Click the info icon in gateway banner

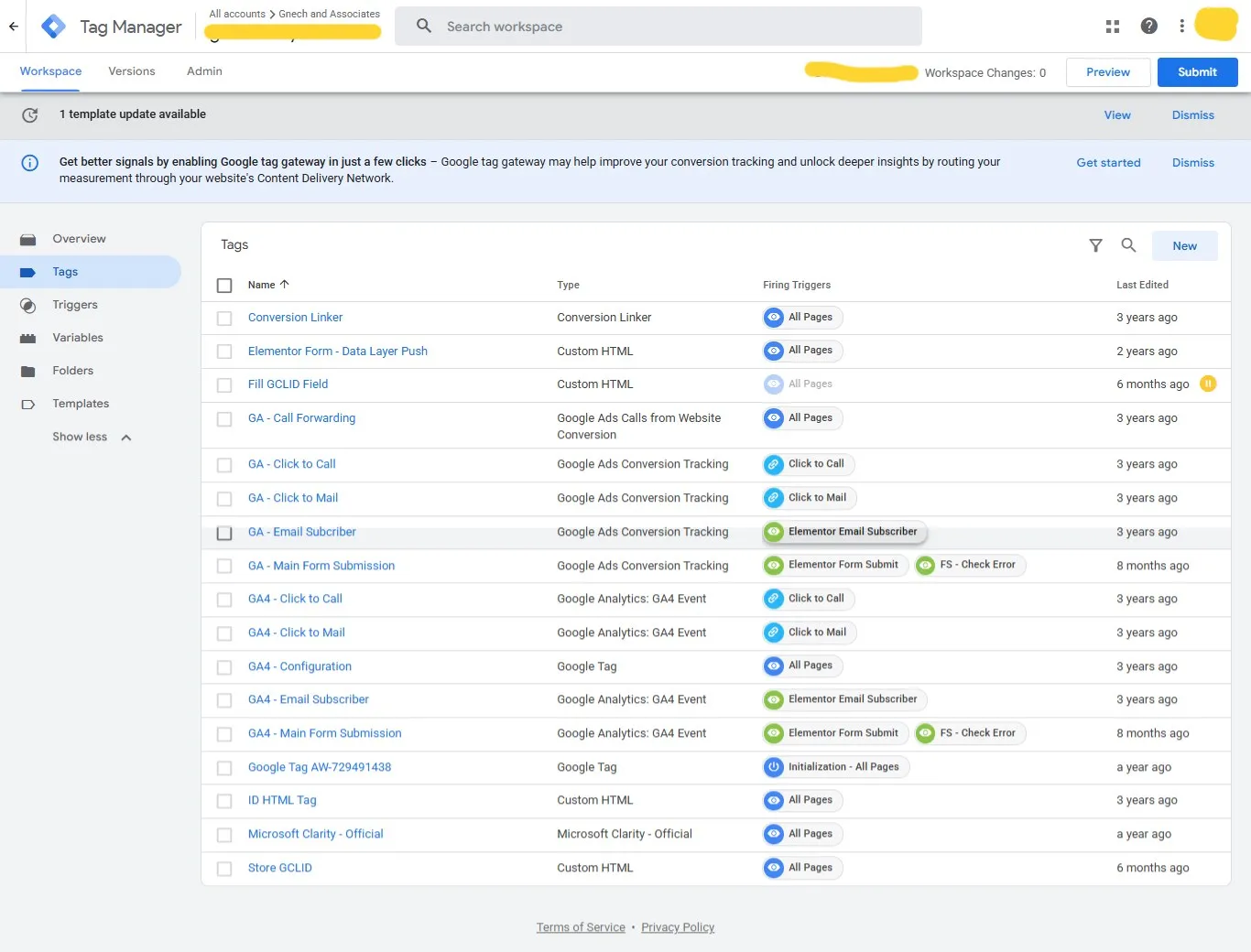click(30, 163)
